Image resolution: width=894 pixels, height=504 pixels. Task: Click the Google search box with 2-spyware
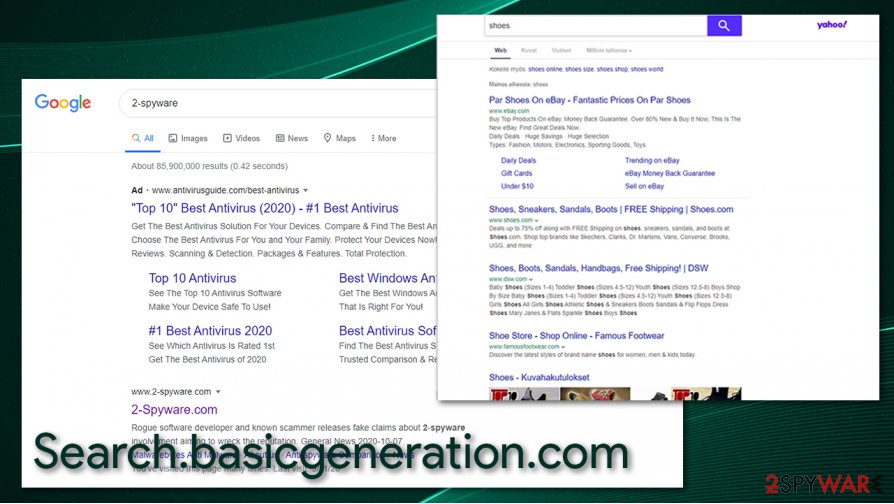click(279, 103)
